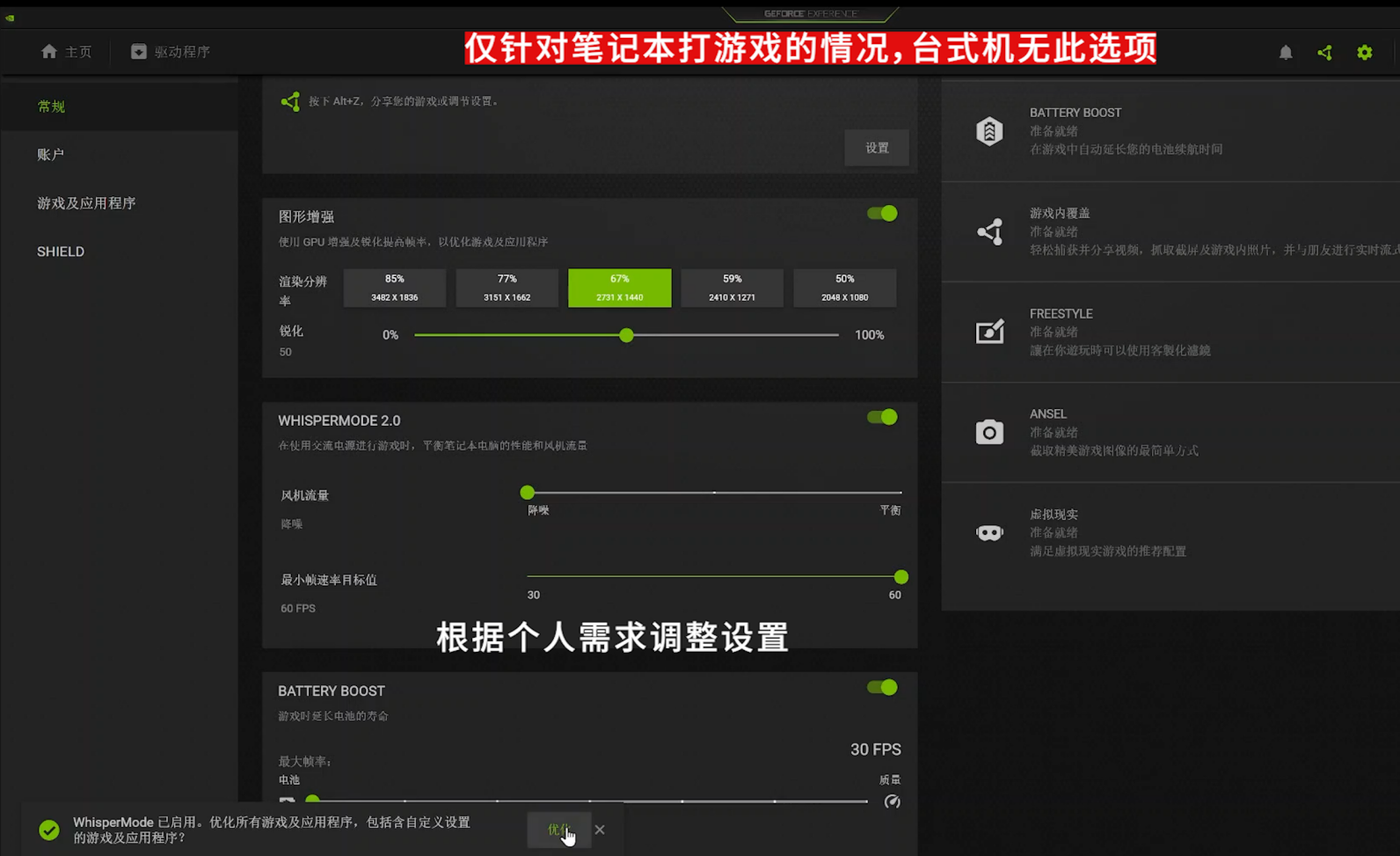
Task: Open the share icon in top bar
Action: click(x=1324, y=53)
